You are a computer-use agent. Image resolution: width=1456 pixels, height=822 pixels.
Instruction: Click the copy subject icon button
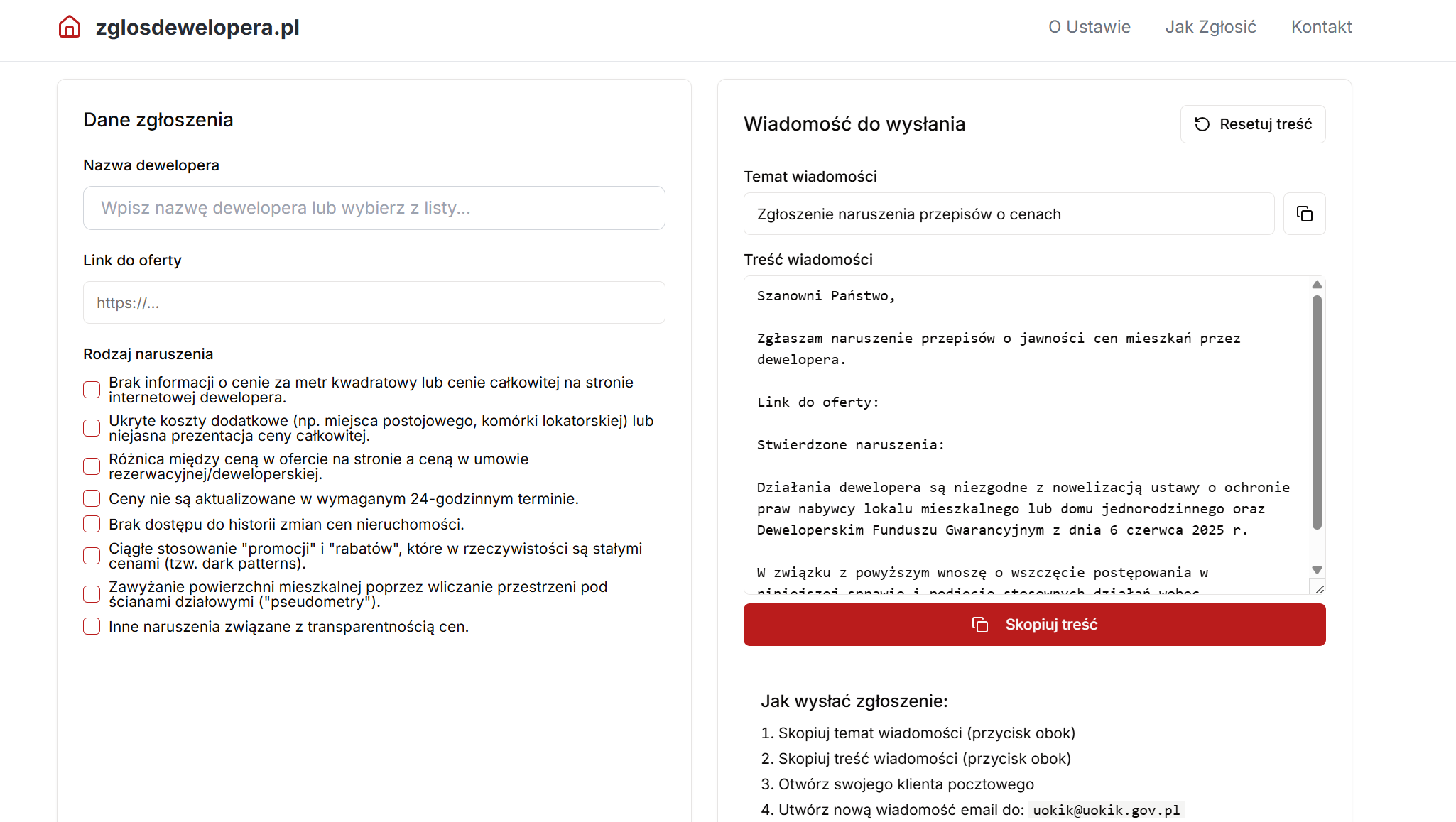pyautogui.click(x=1304, y=214)
